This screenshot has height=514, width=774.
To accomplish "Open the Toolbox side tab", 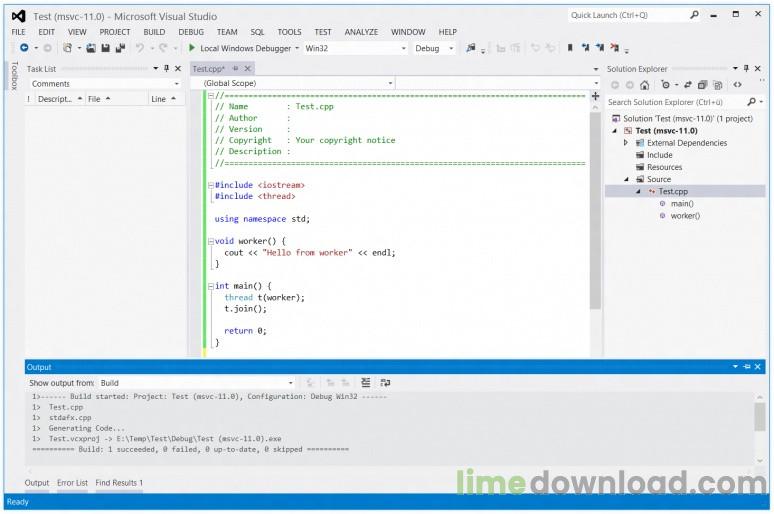I will [x=14, y=76].
